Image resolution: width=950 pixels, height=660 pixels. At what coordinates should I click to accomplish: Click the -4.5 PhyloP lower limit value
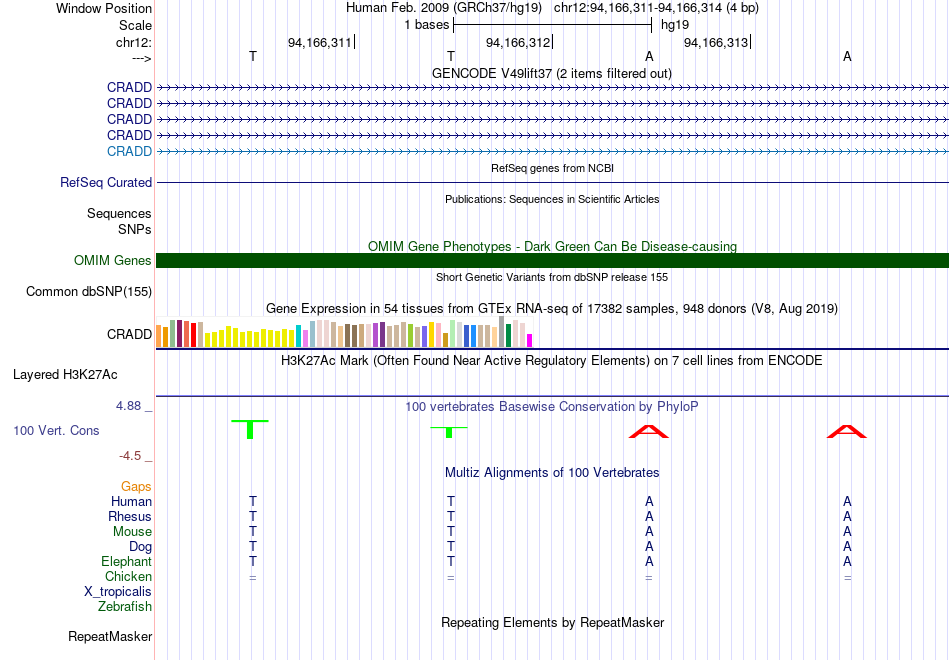(x=130, y=456)
